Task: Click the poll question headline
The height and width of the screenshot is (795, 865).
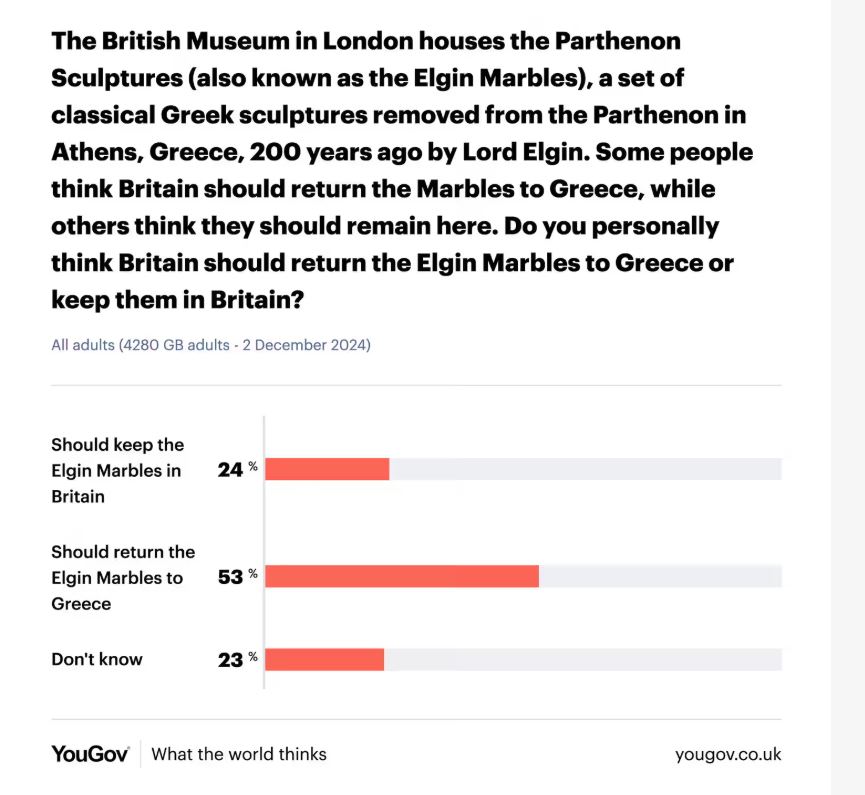Action: coord(402,170)
